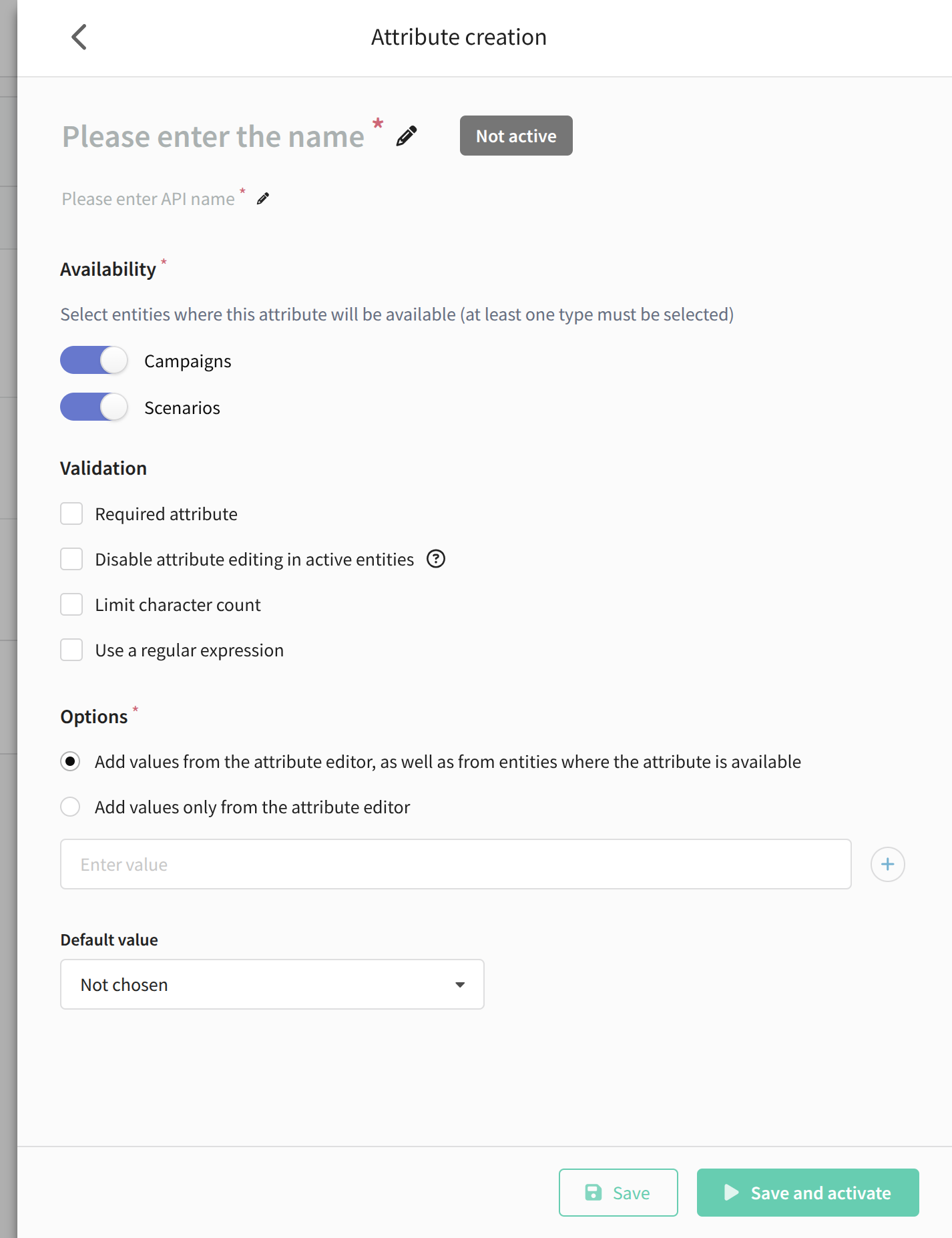Click the play icon on Save and activate
This screenshot has height=1238, width=952.
732,1193
